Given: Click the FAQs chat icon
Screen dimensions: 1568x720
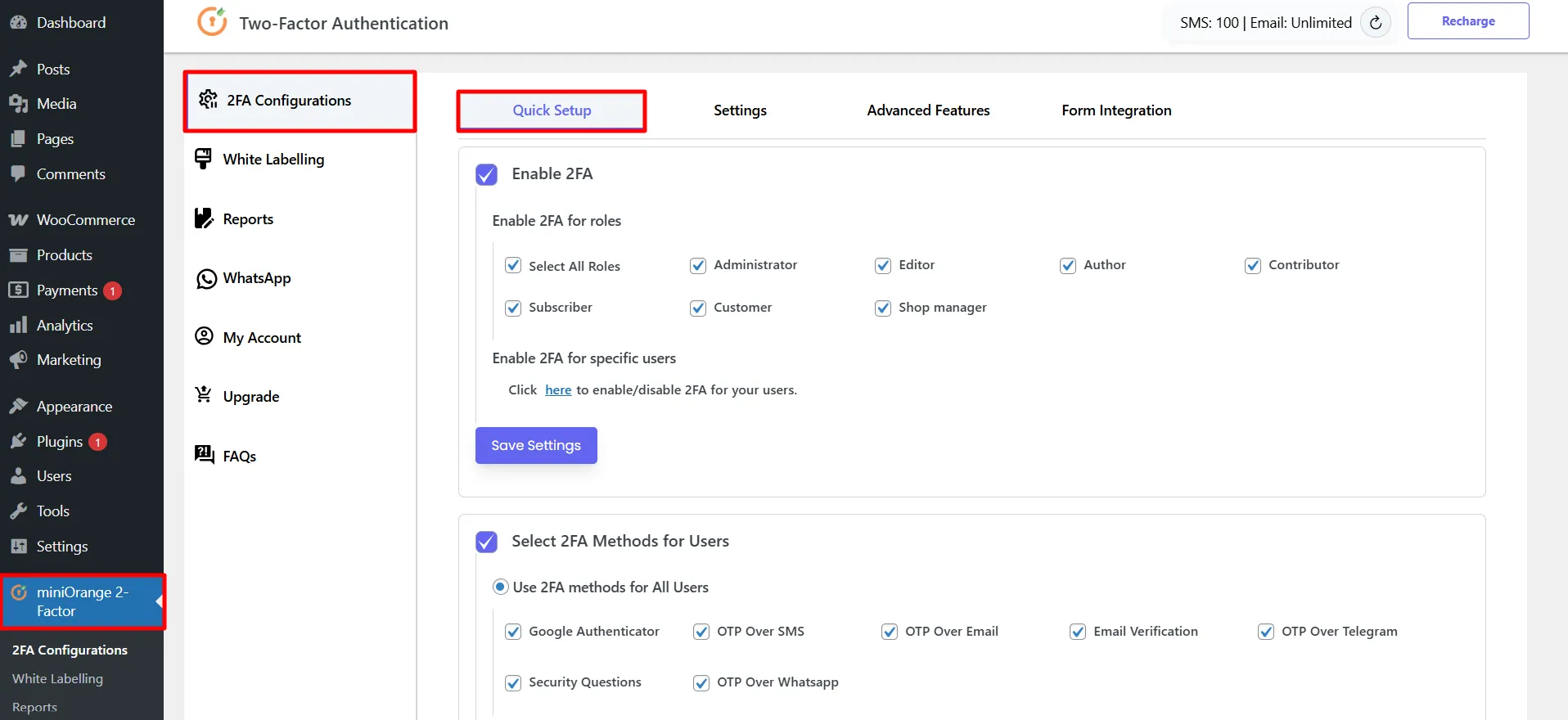Looking at the screenshot, I should tap(204, 454).
